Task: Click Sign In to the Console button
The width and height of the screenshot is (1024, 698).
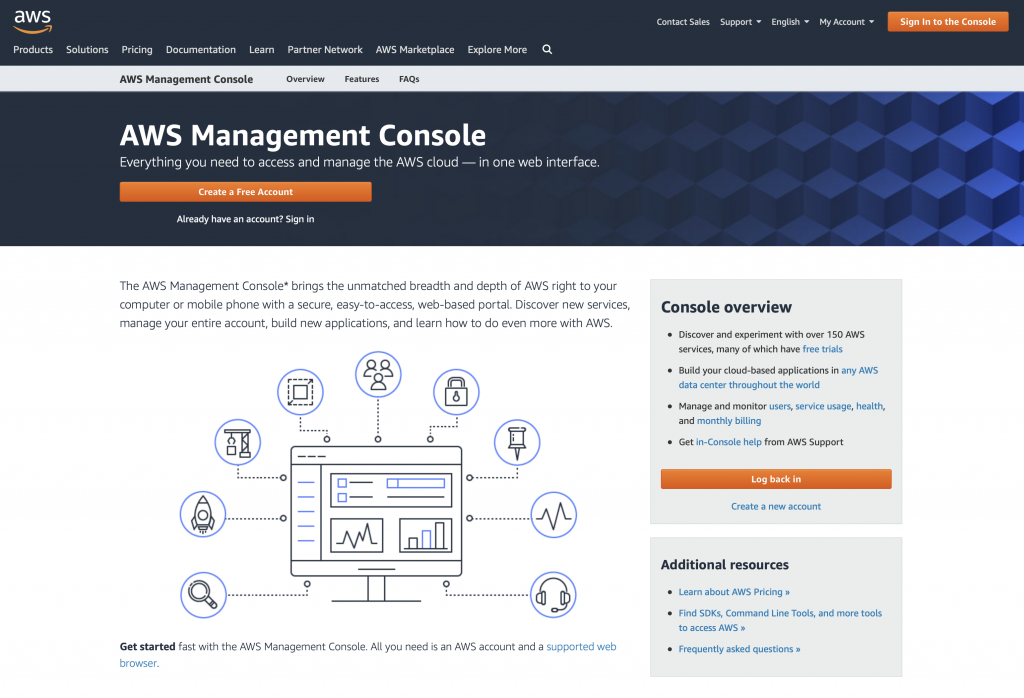Action: point(948,22)
